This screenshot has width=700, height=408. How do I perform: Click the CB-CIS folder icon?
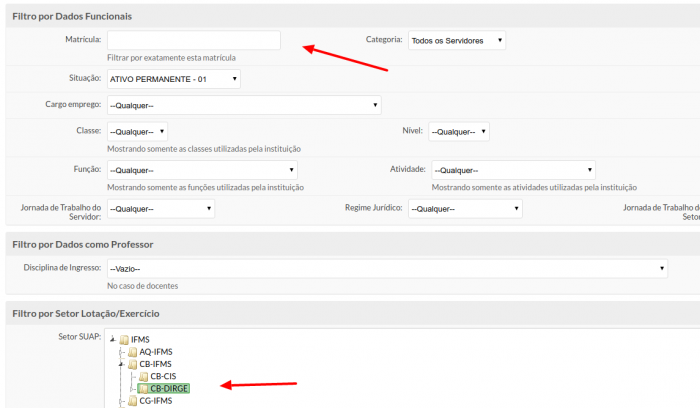coord(142,376)
